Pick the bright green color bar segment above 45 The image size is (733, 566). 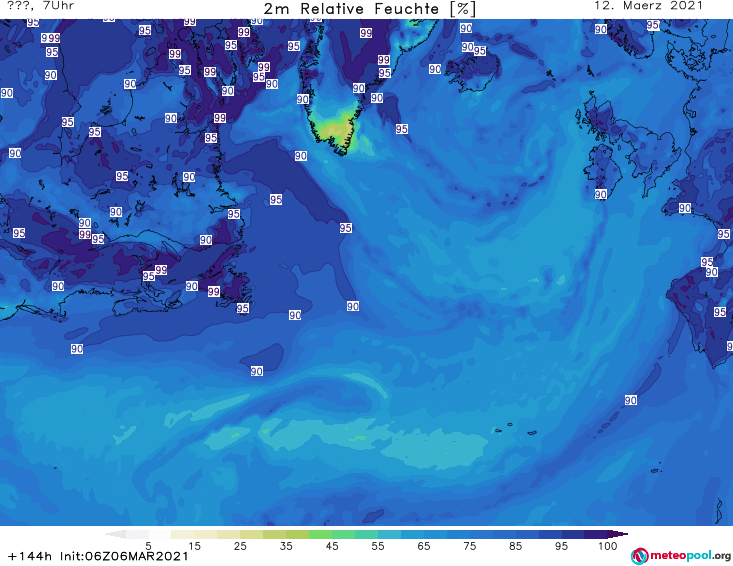coord(320,534)
